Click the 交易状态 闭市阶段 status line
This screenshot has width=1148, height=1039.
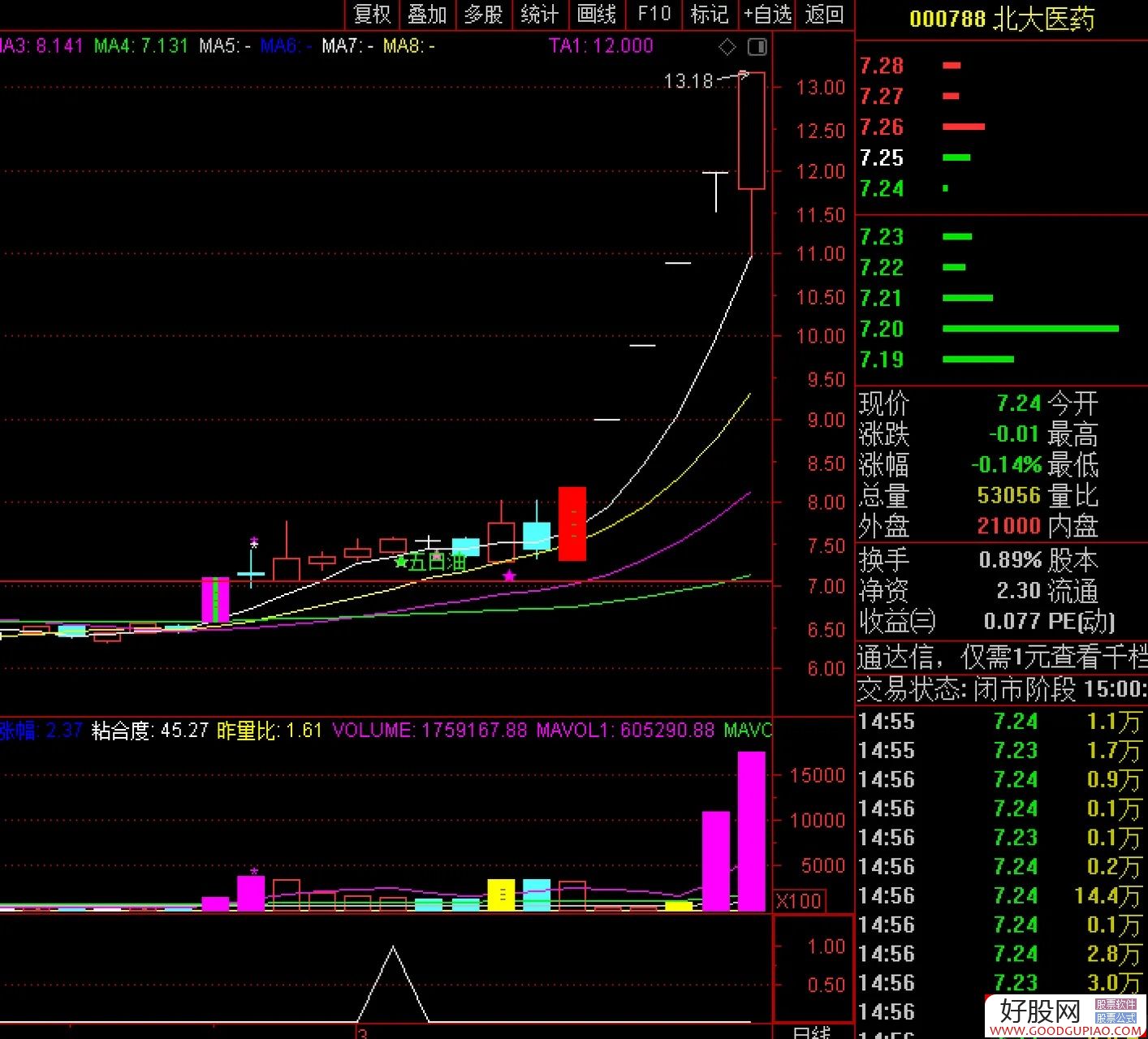(x=1002, y=690)
